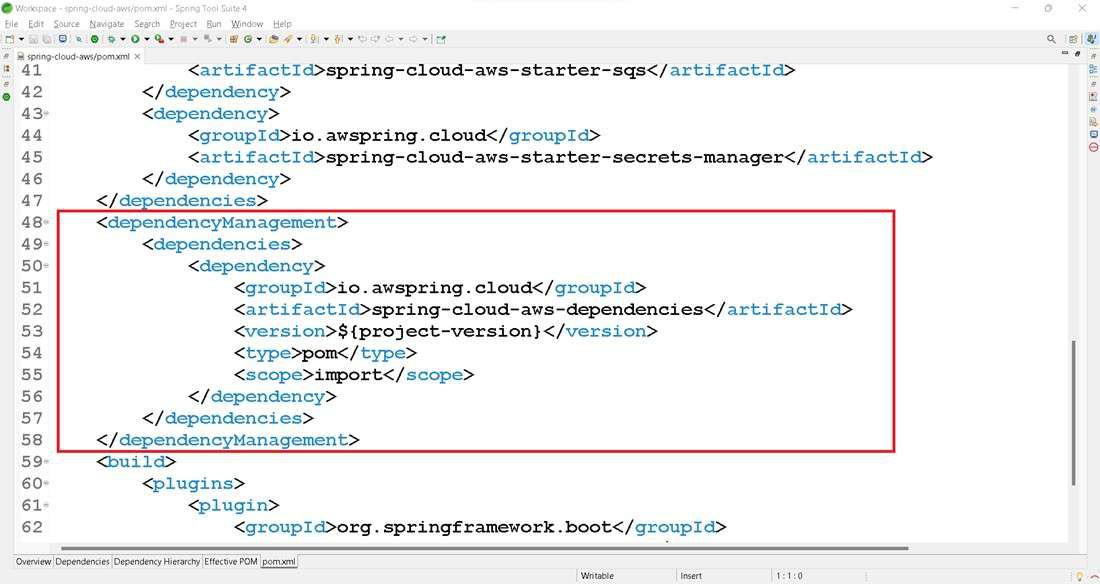The height and width of the screenshot is (584, 1100).
Task: Expand the Debug launch dropdown arrow
Action: (x=123, y=39)
